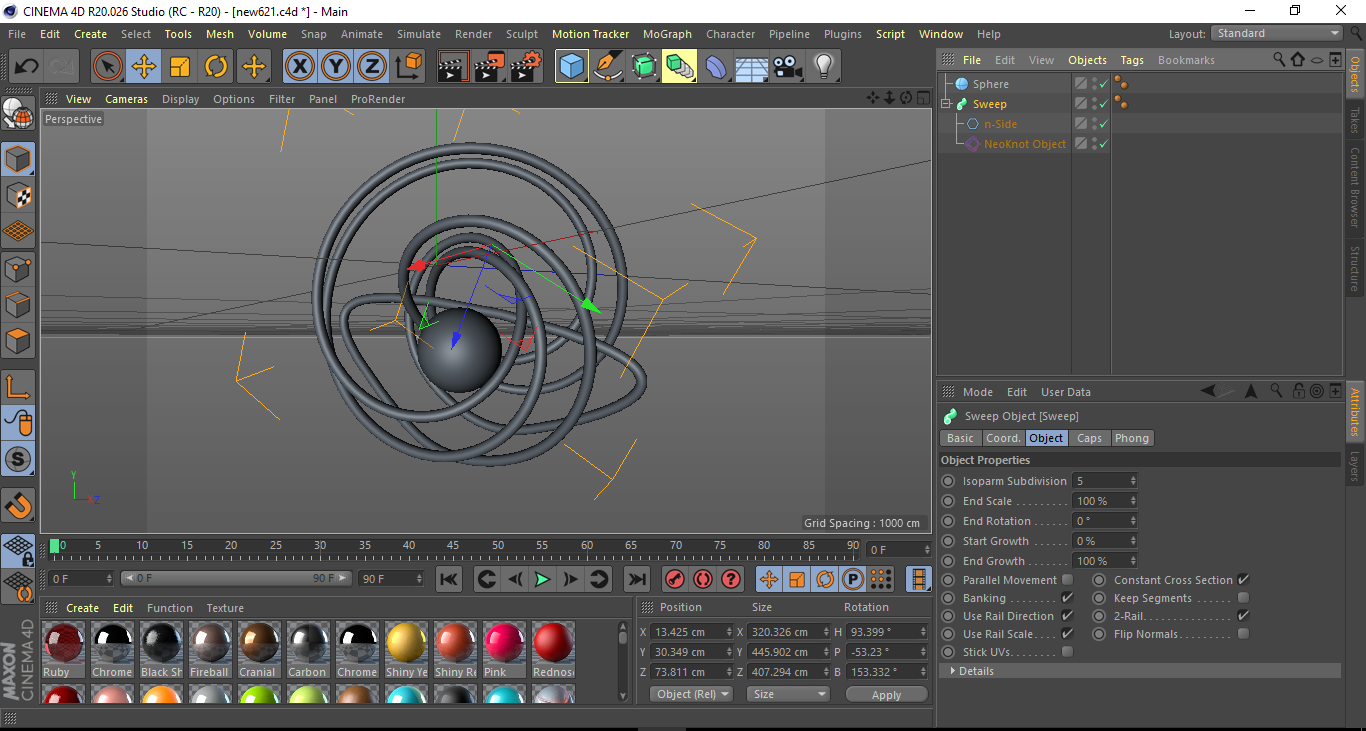
Task: Toggle Y axis lock
Action: coord(335,67)
